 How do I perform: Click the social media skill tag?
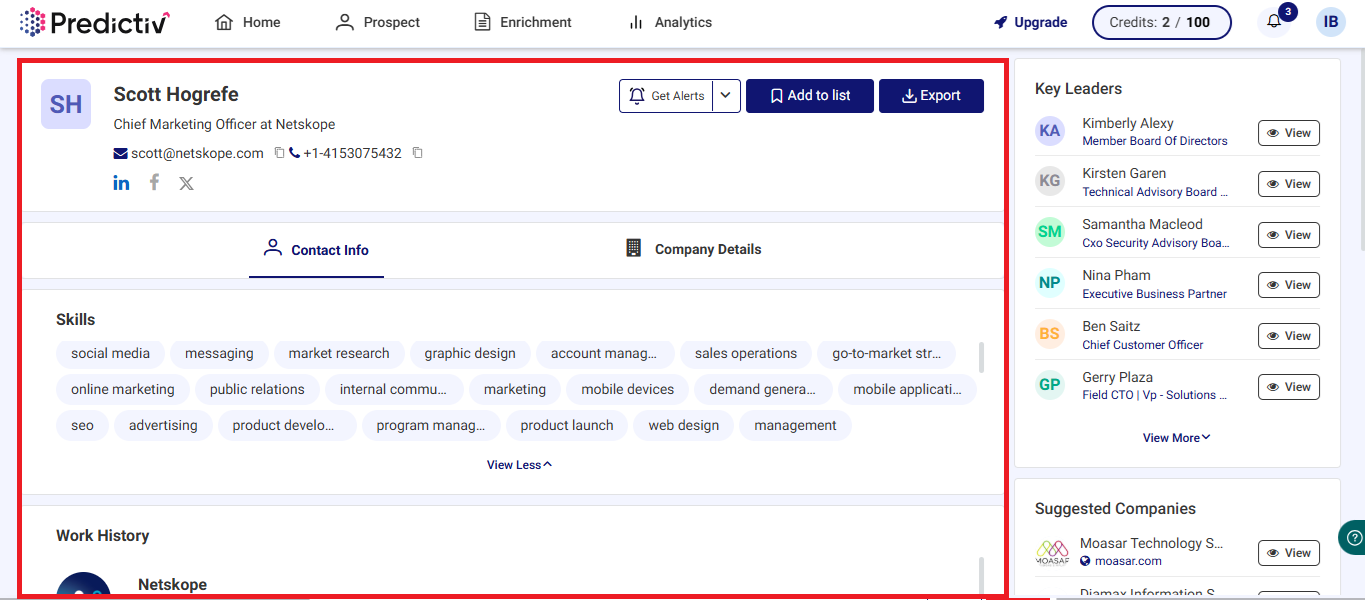pyautogui.click(x=110, y=353)
